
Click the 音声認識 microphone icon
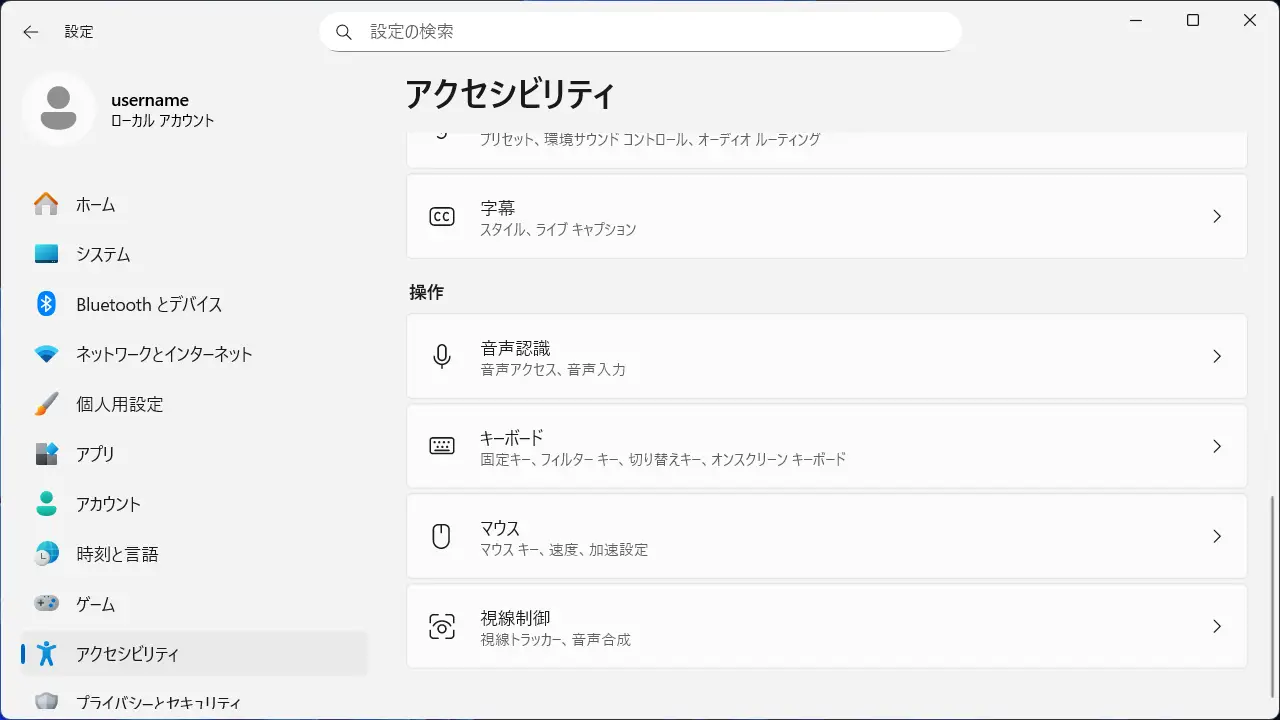(442, 357)
